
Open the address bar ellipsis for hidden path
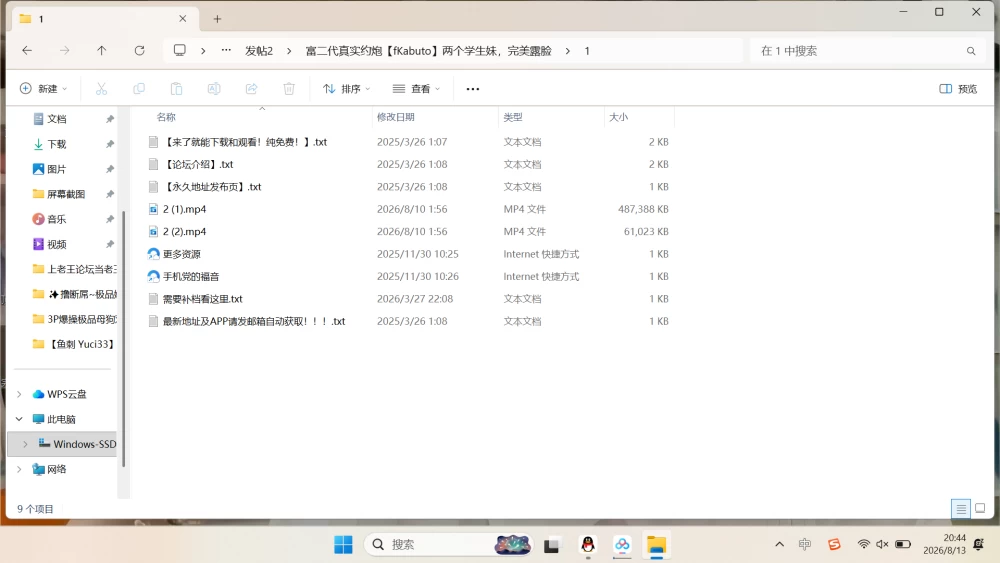[226, 50]
